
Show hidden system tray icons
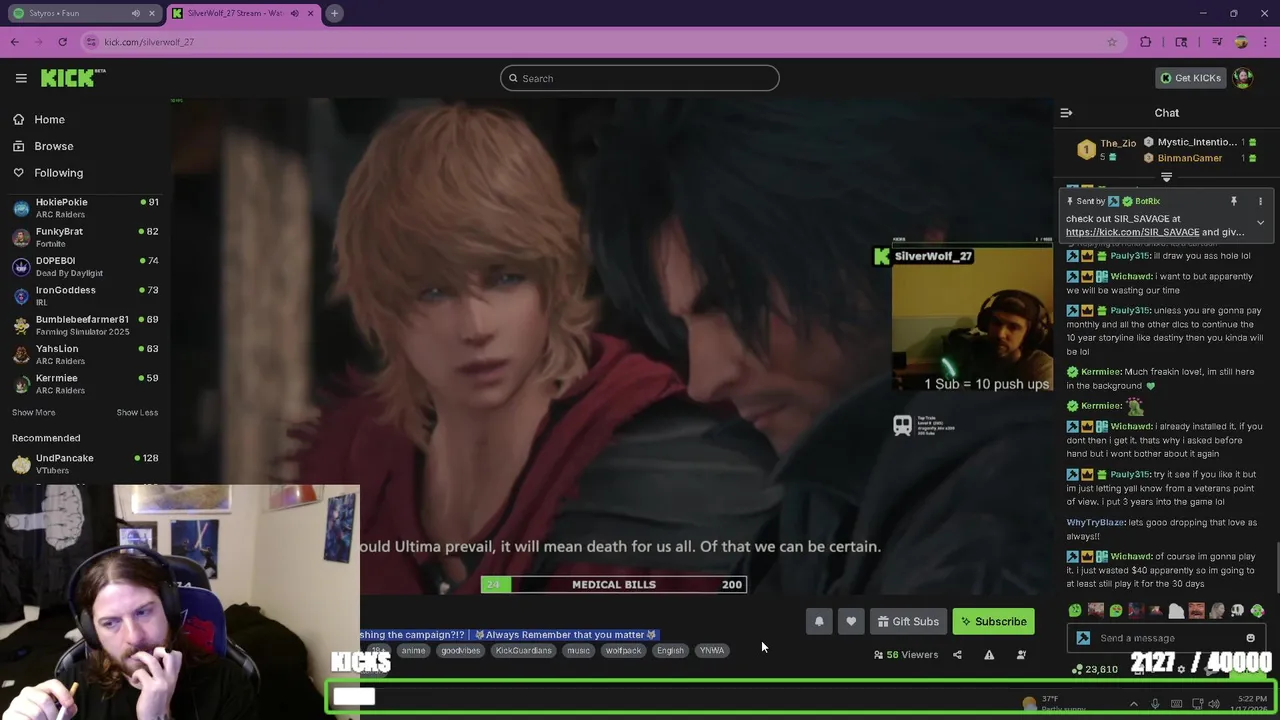click(x=1133, y=704)
